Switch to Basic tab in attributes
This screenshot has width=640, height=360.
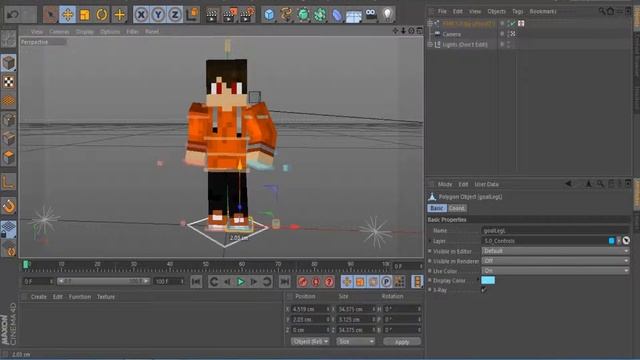point(436,209)
